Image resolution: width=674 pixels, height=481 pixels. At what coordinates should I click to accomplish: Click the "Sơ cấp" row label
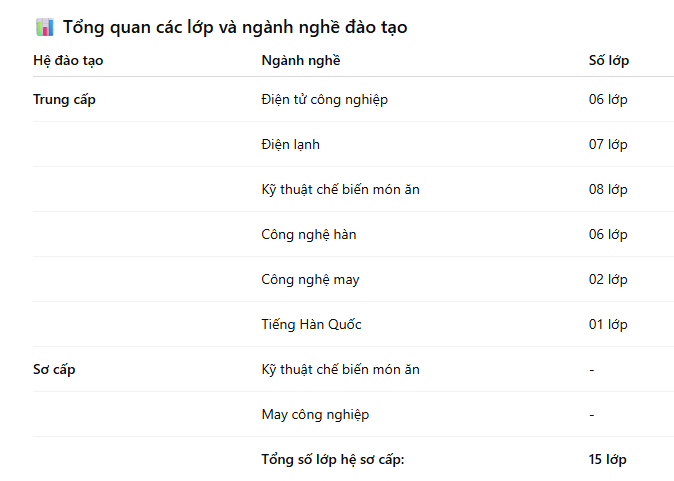point(54,370)
